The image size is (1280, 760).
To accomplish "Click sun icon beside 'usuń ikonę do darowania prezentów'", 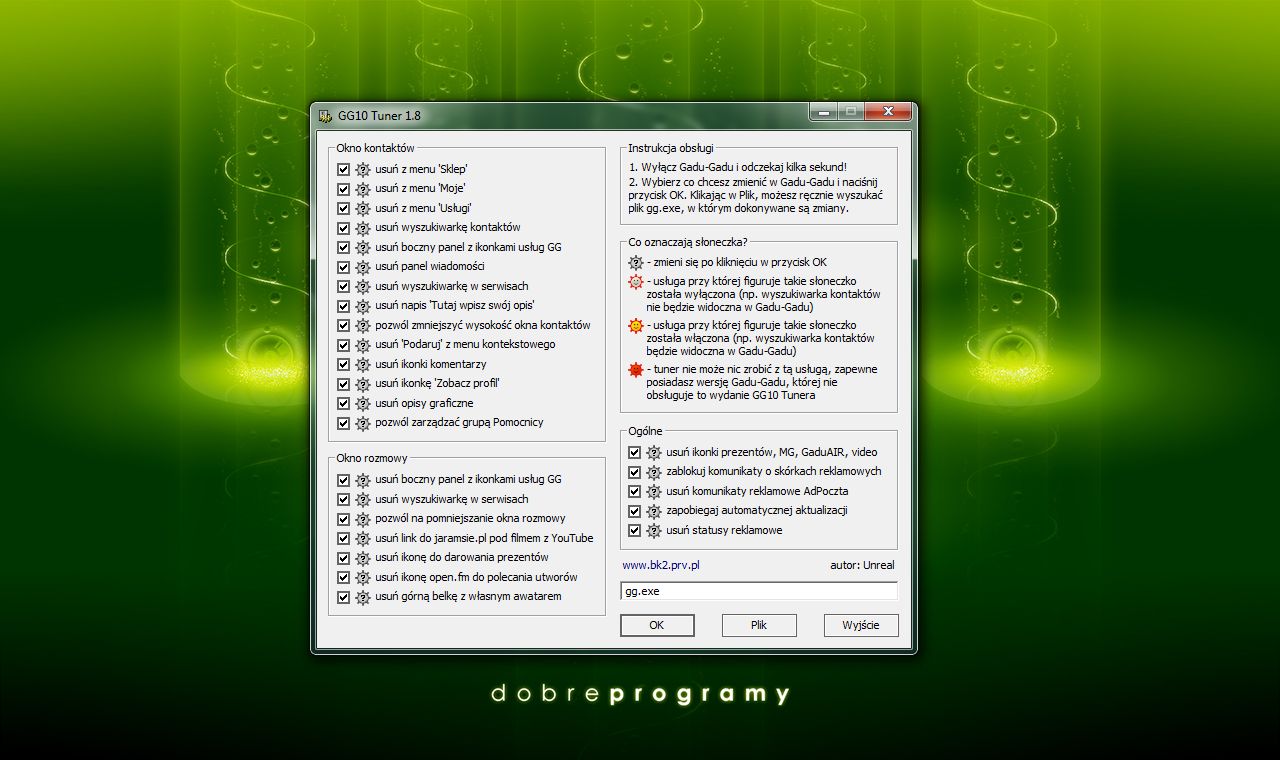I will coord(363,558).
